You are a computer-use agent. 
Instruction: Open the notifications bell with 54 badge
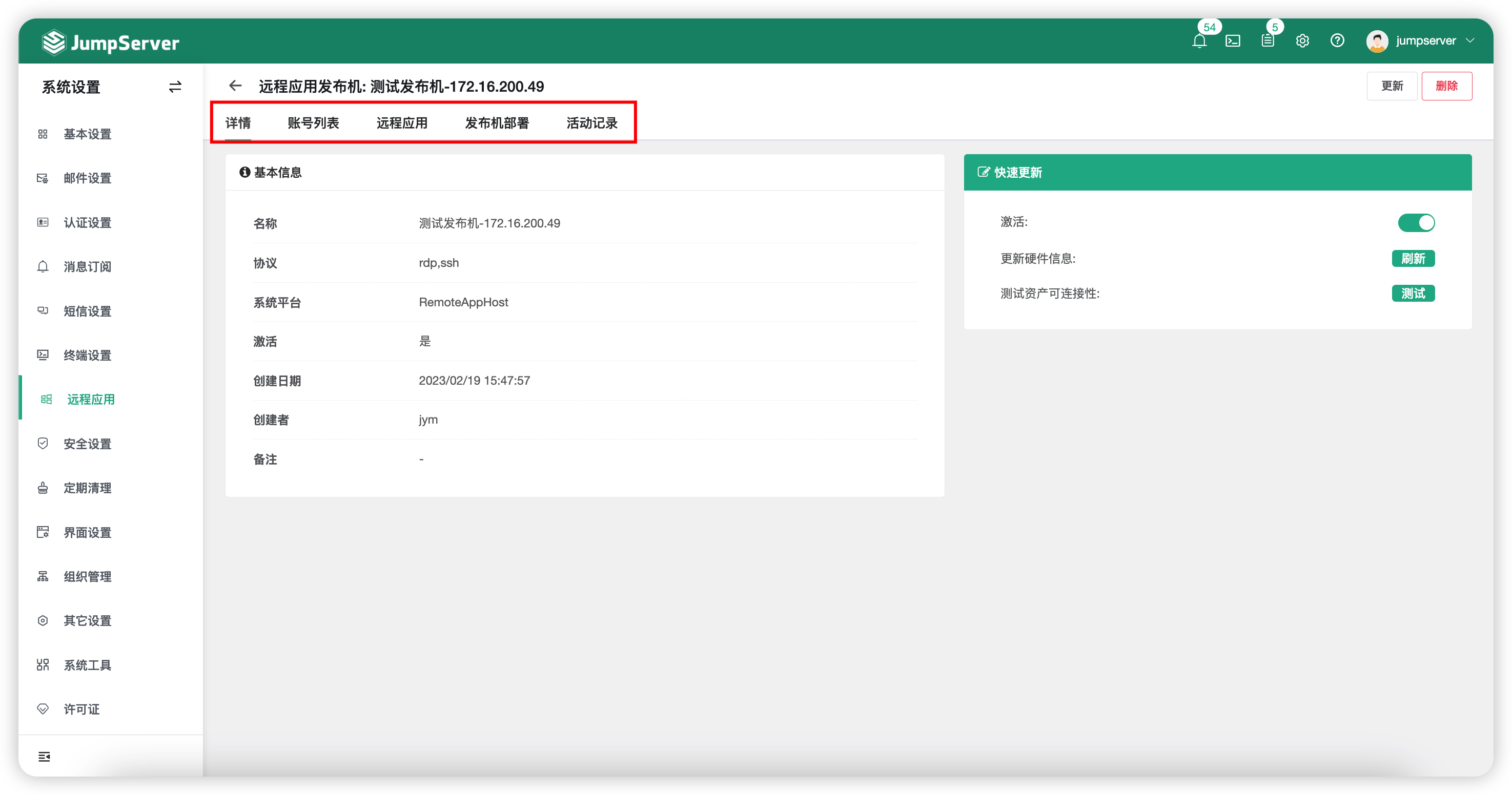(x=1200, y=40)
